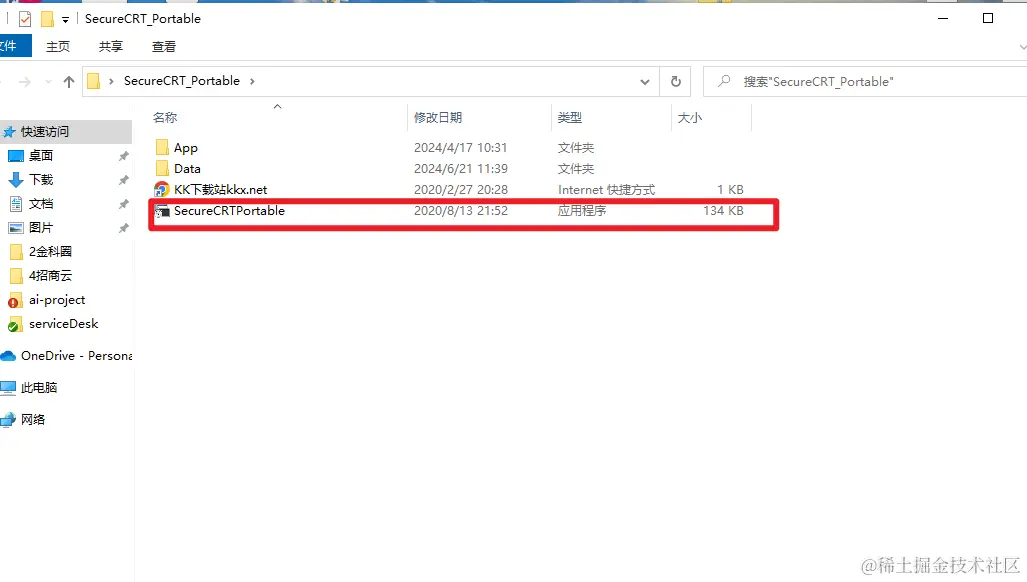Click the Internet 快捷方式 type cell
This screenshot has height=582, width=1027.
[607, 190]
